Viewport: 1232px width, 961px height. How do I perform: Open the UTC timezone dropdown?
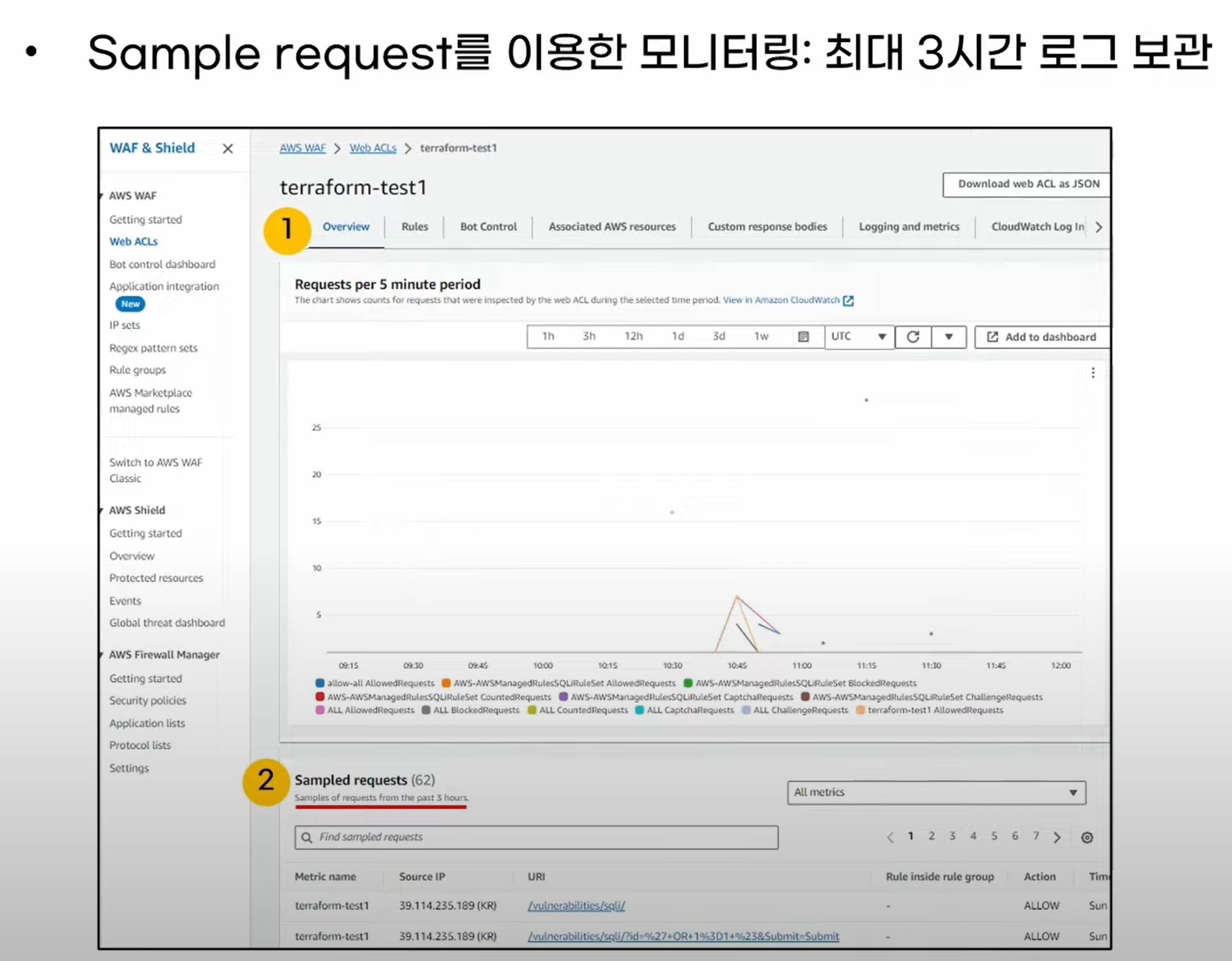tap(859, 337)
